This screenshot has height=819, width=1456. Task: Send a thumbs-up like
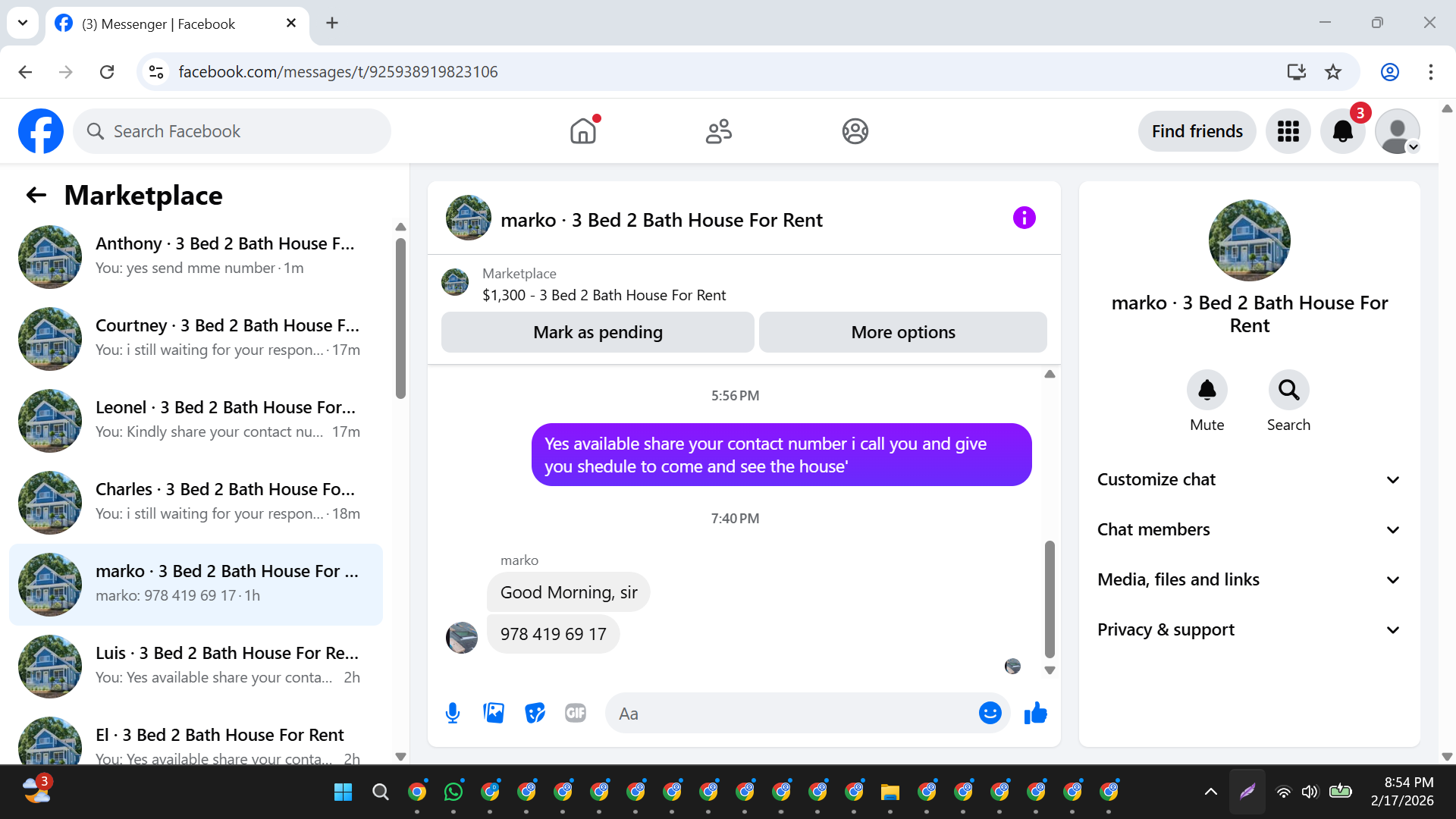point(1035,713)
